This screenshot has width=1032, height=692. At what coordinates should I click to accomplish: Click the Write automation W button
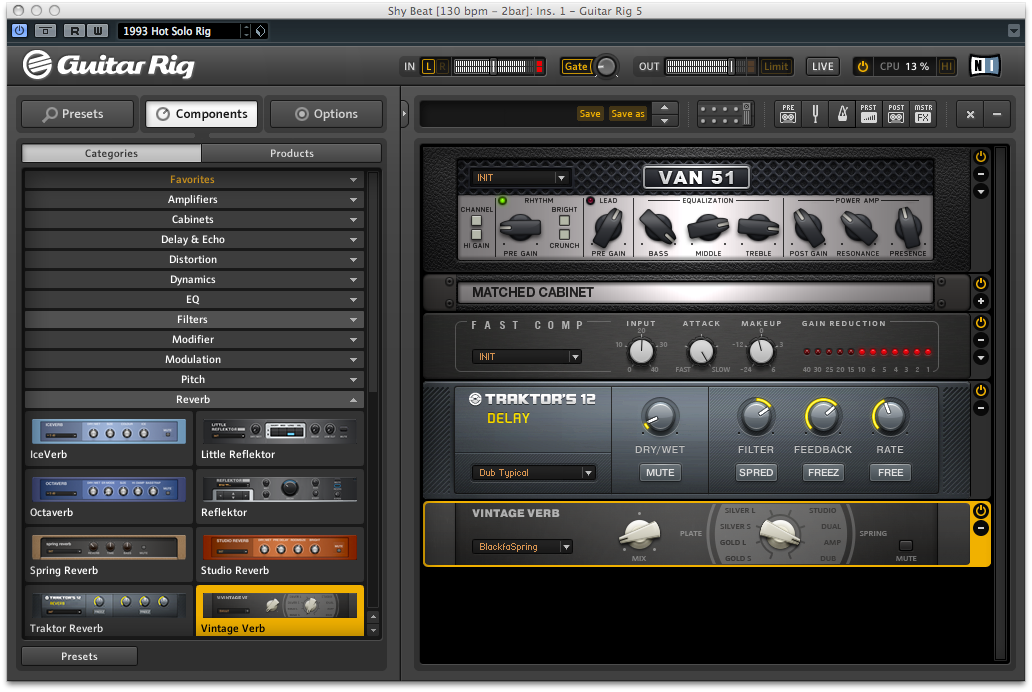coord(97,30)
